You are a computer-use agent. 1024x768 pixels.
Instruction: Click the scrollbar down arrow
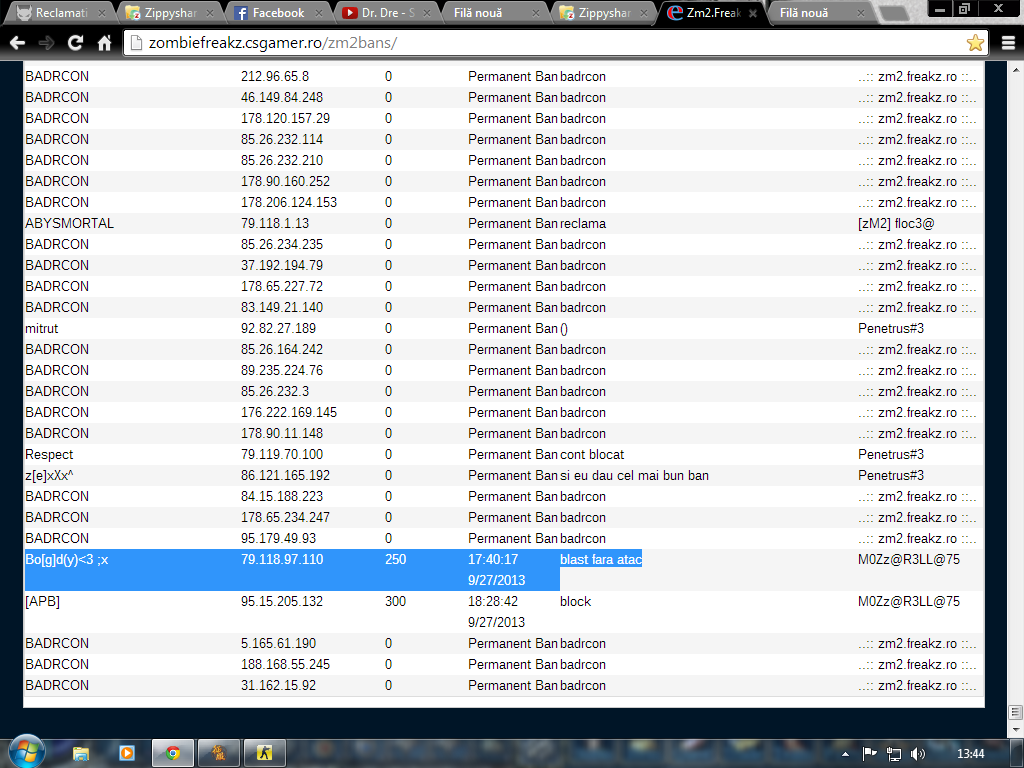tap(1016, 728)
